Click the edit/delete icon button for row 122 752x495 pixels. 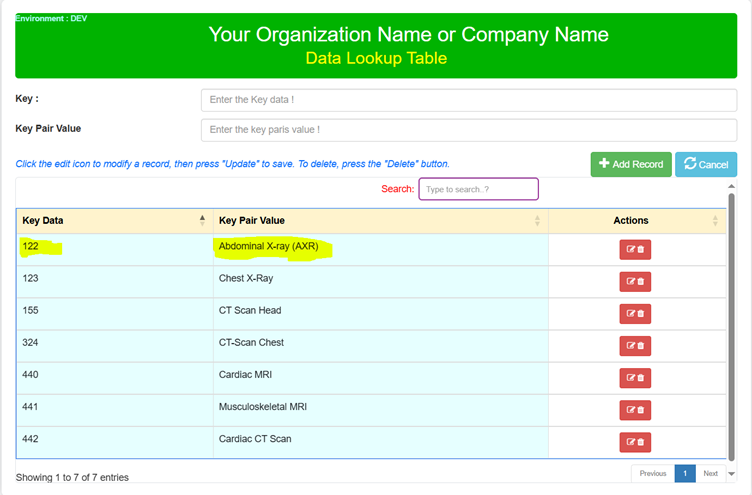635,249
